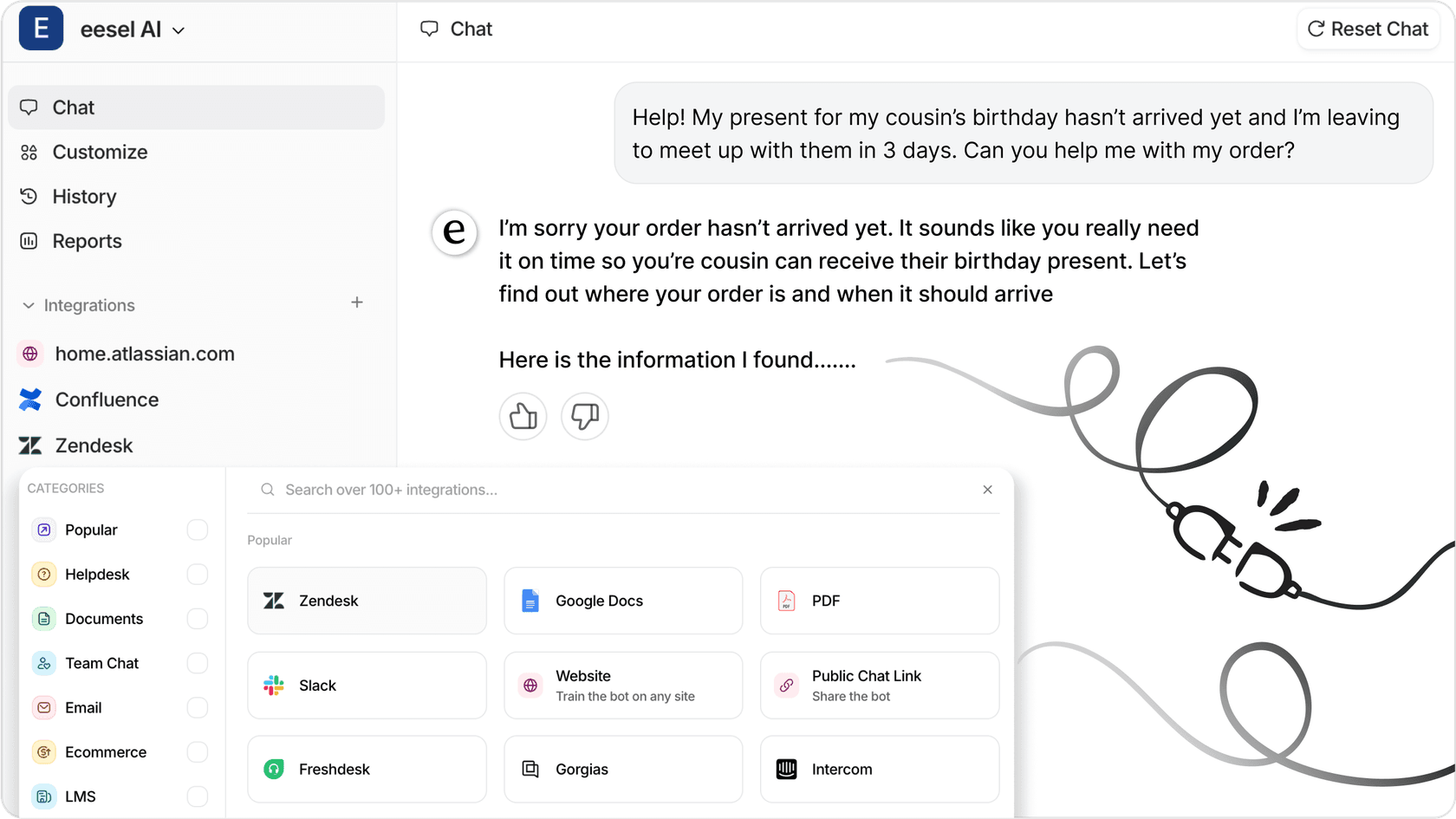Click the 'Popular' section heading in results
Screen dimensions: 1456x819
(x=270, y=540)
